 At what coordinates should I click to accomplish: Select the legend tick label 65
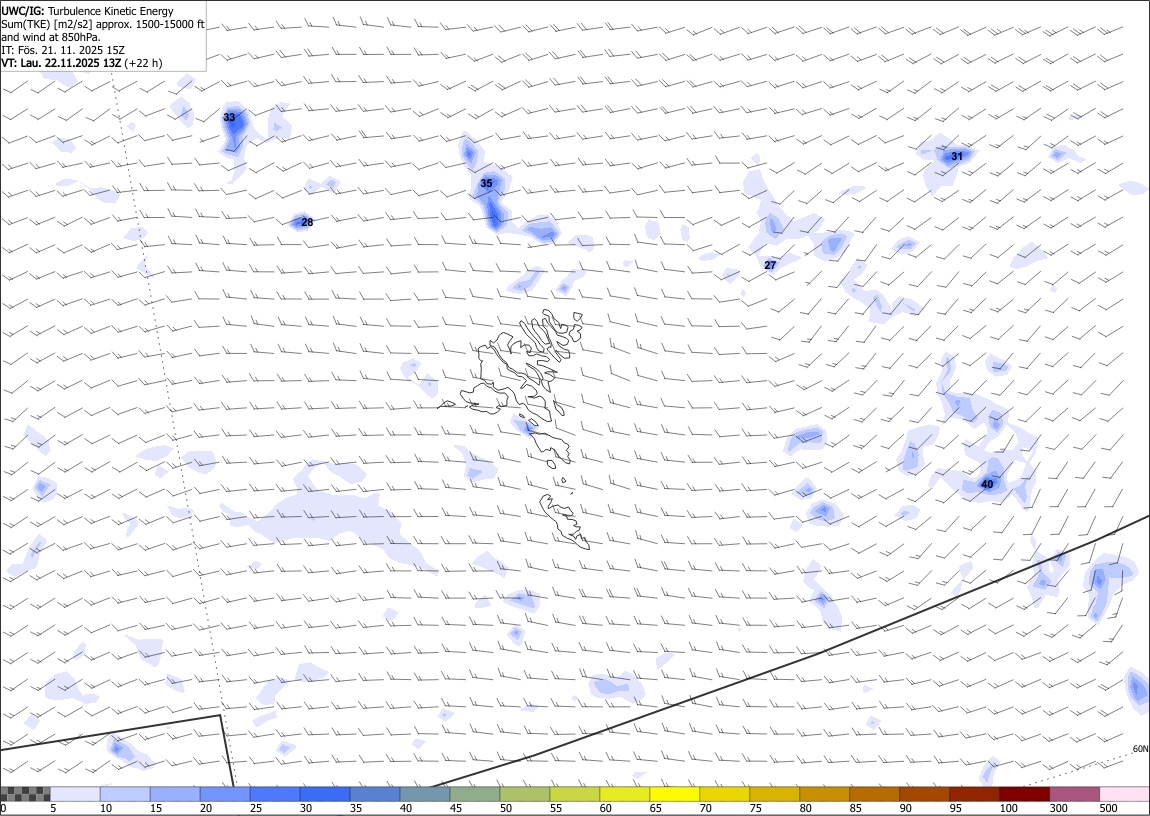[656, 808]
